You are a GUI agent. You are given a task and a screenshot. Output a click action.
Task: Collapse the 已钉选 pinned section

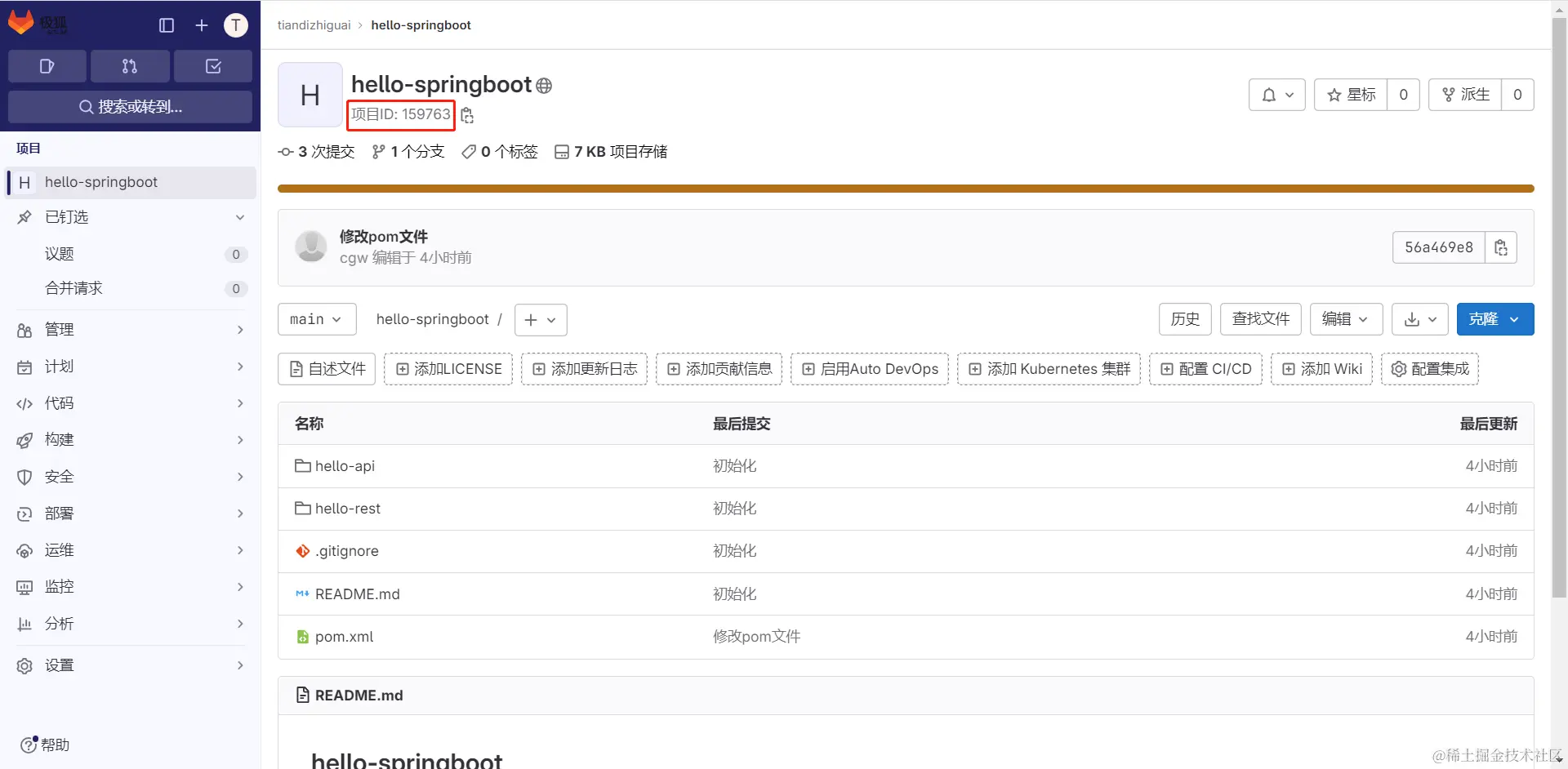click(x=239, y=218)
